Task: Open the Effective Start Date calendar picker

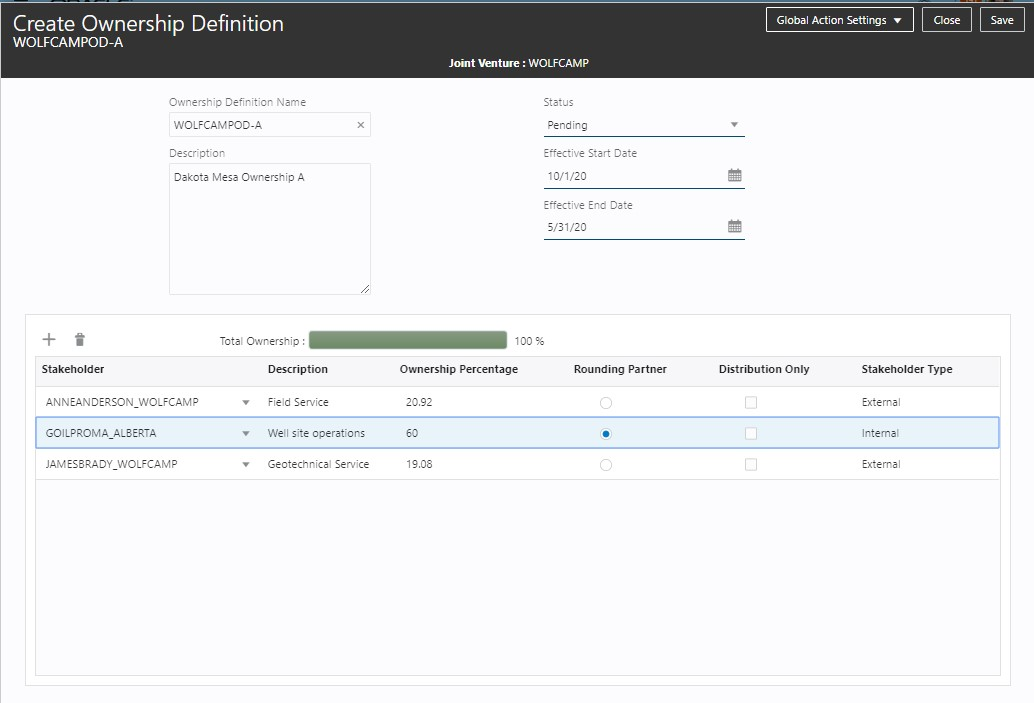Action: click(x=734, y=176)
